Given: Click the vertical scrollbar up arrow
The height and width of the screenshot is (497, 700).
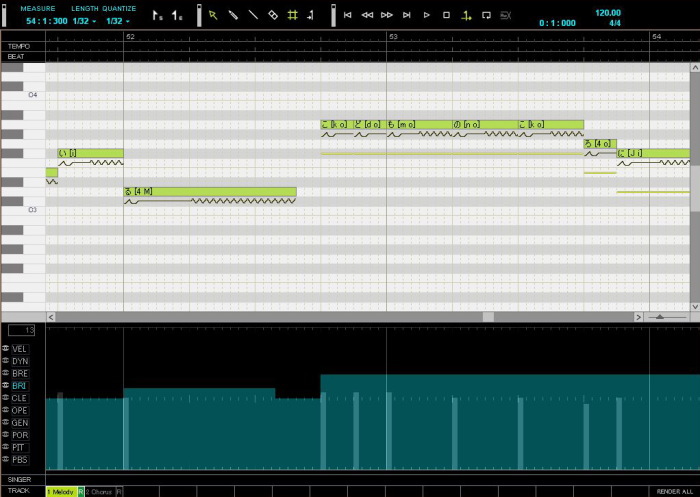Looking at the screenshot, I should (695, 67).
